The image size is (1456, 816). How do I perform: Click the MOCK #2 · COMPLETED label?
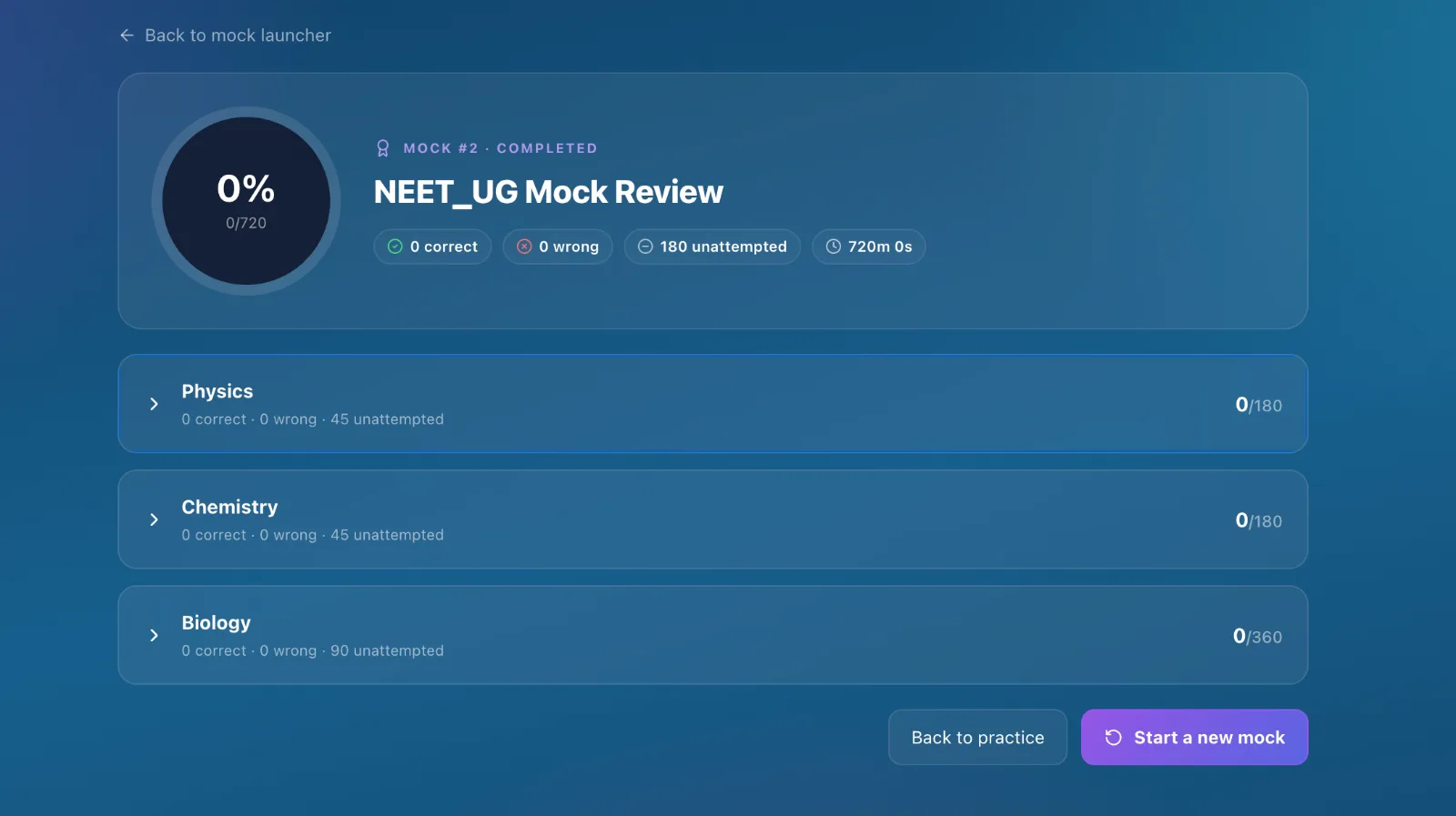[x=500, y=148]
